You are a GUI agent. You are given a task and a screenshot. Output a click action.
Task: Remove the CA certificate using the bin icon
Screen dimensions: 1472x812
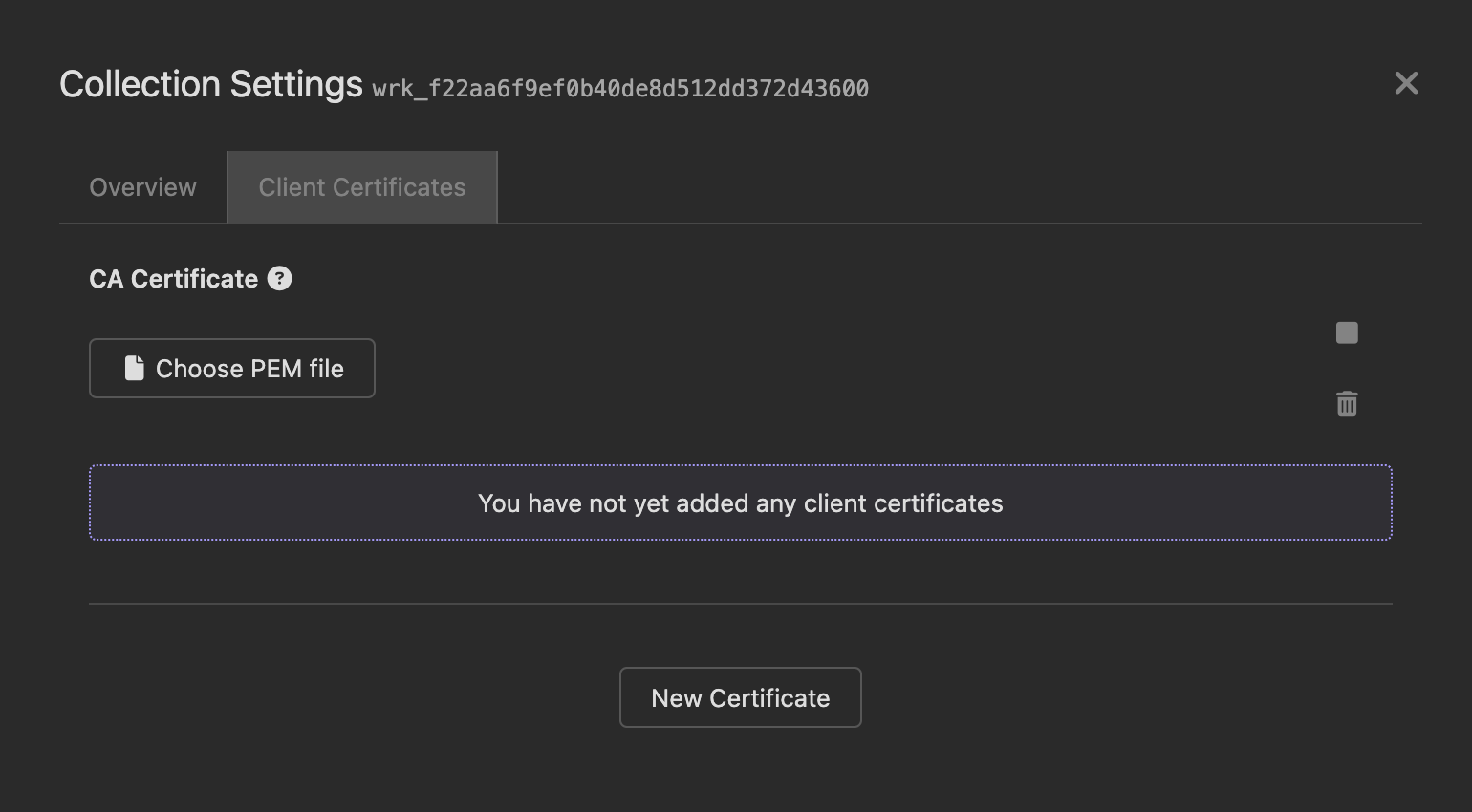coord(1347,404)
